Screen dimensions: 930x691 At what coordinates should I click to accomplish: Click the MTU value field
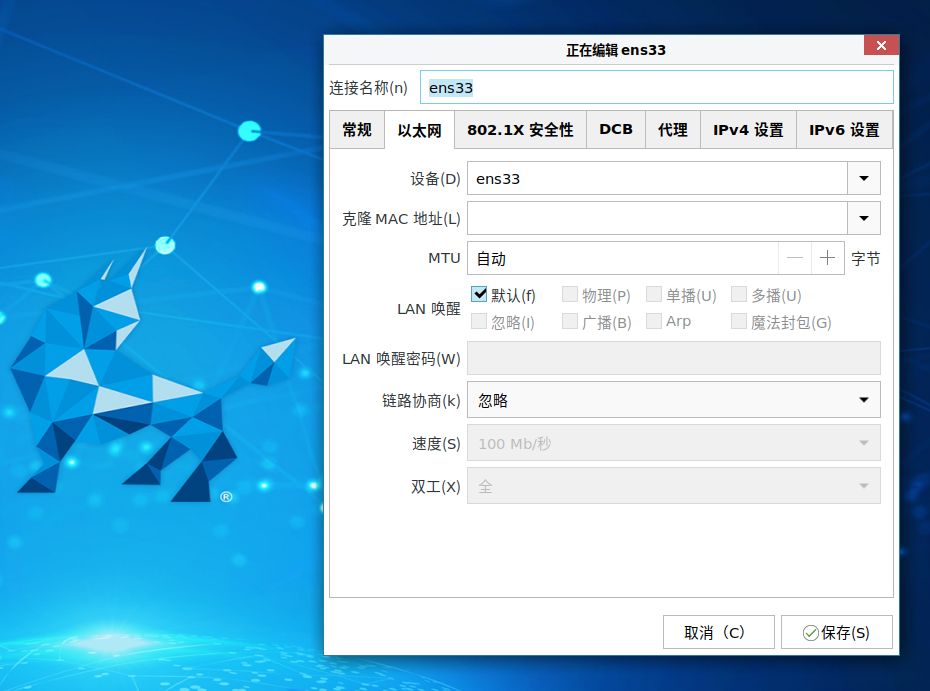coord(622,258)
